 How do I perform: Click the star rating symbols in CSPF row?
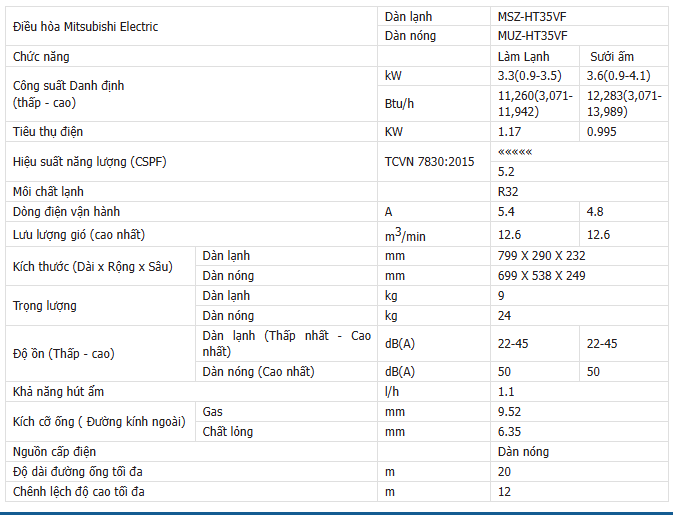(515, 152)
